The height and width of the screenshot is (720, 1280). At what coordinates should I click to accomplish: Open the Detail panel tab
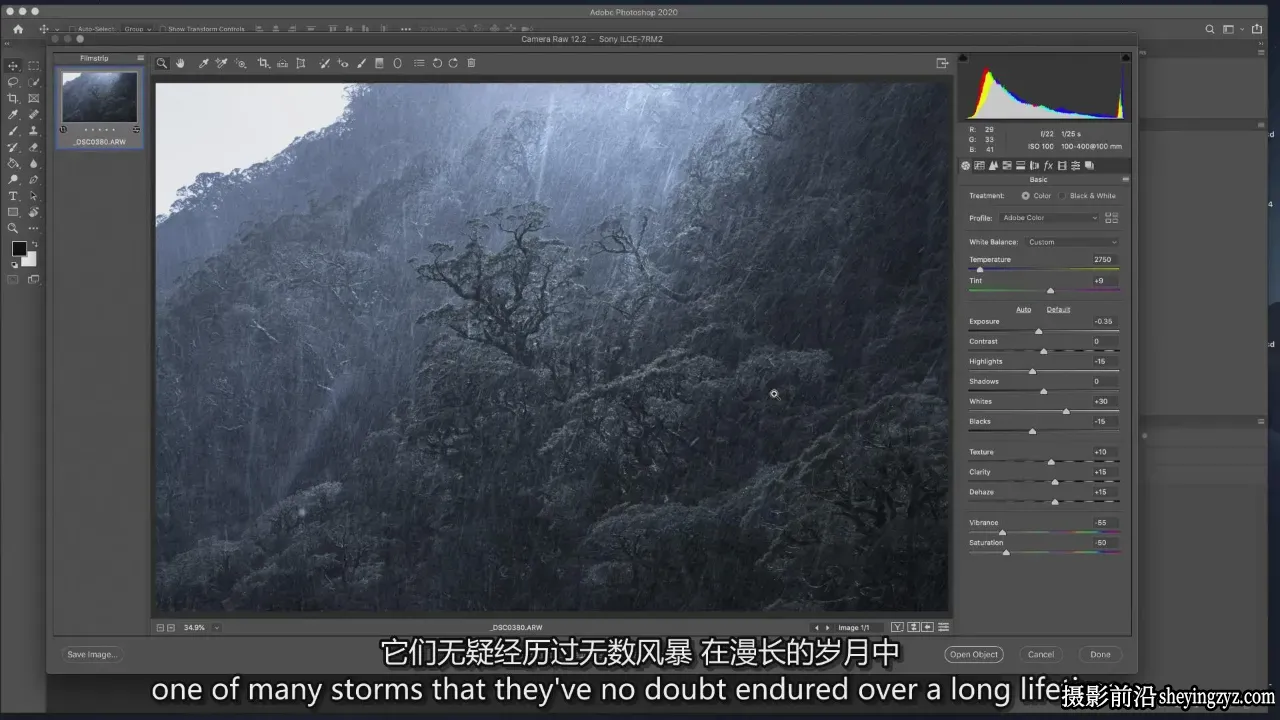point(993,166)
